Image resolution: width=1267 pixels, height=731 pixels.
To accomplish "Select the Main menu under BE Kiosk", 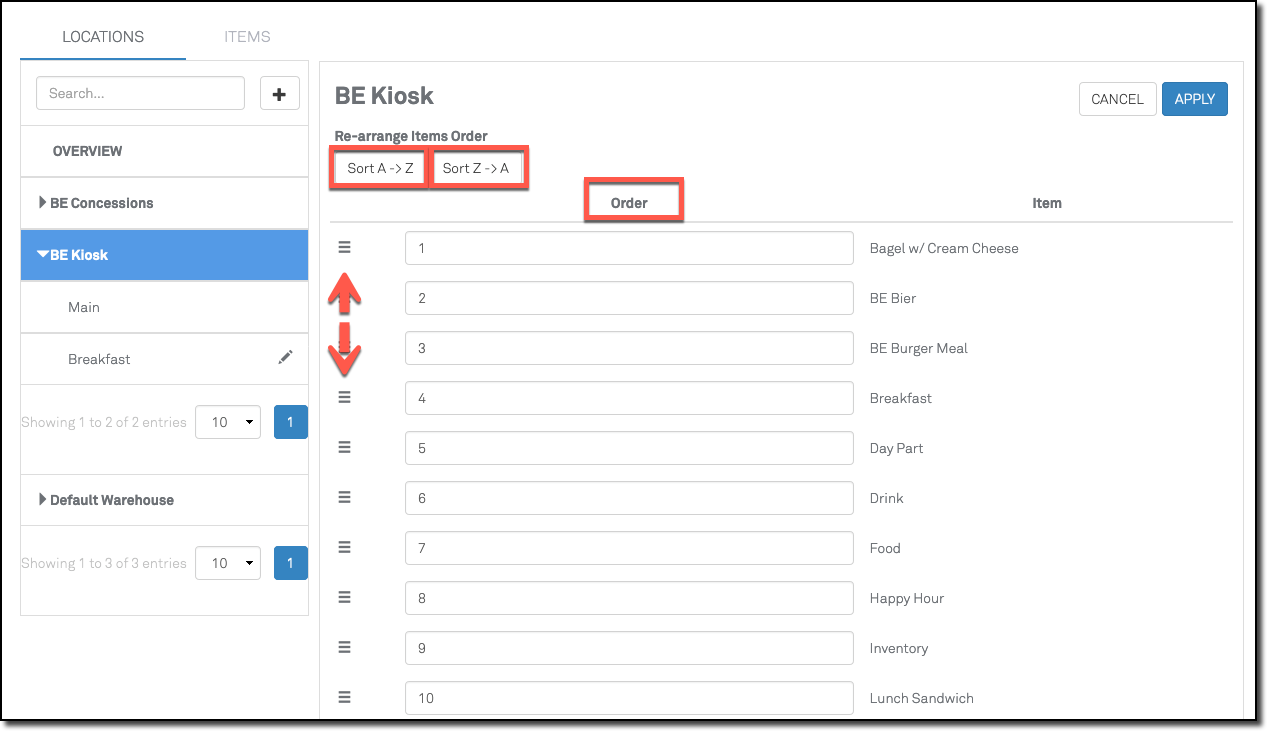I will point(84,307).
